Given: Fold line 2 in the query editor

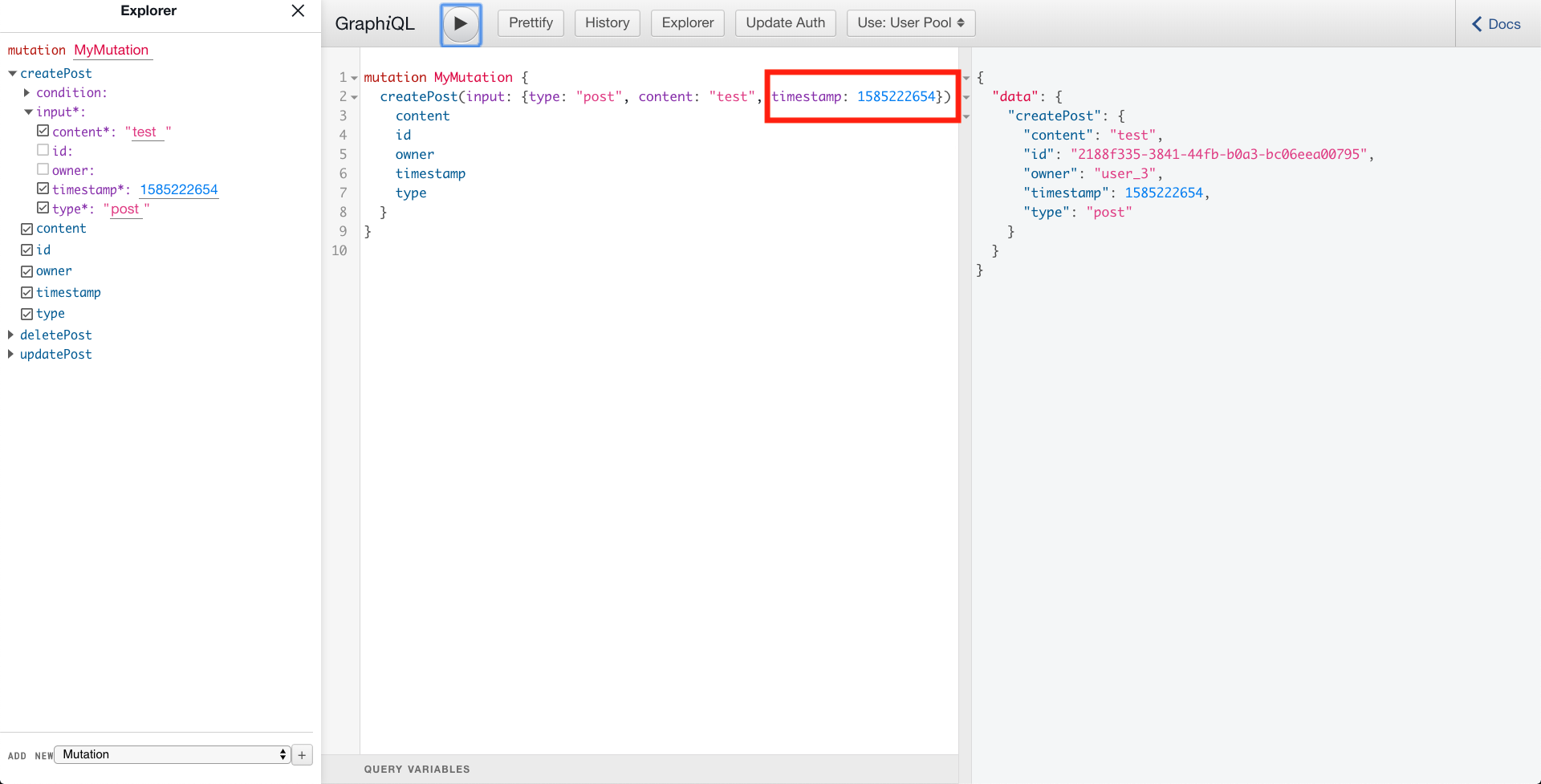Looking at the screenshot, I should click(x=354, y=97).
